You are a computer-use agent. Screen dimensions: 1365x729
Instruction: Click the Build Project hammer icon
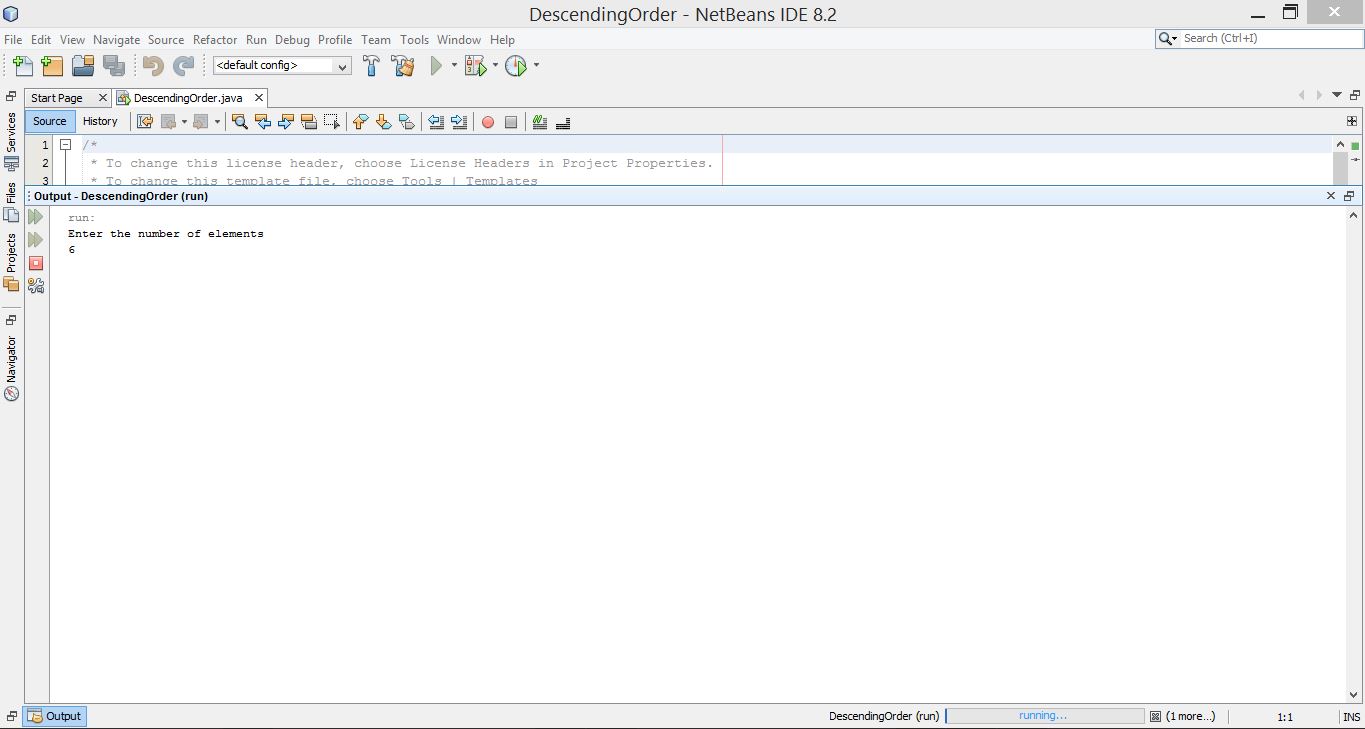pyautogui.click(x=371, y=66)
